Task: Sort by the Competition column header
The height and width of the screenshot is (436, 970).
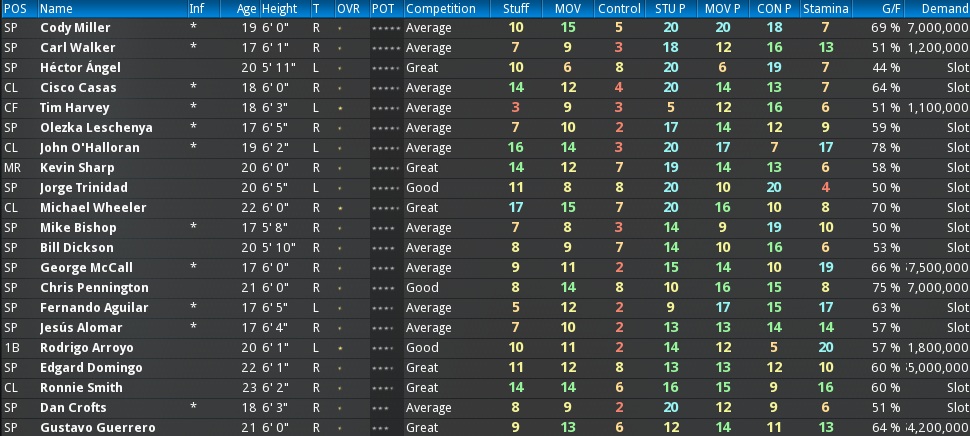Action: 441,8
